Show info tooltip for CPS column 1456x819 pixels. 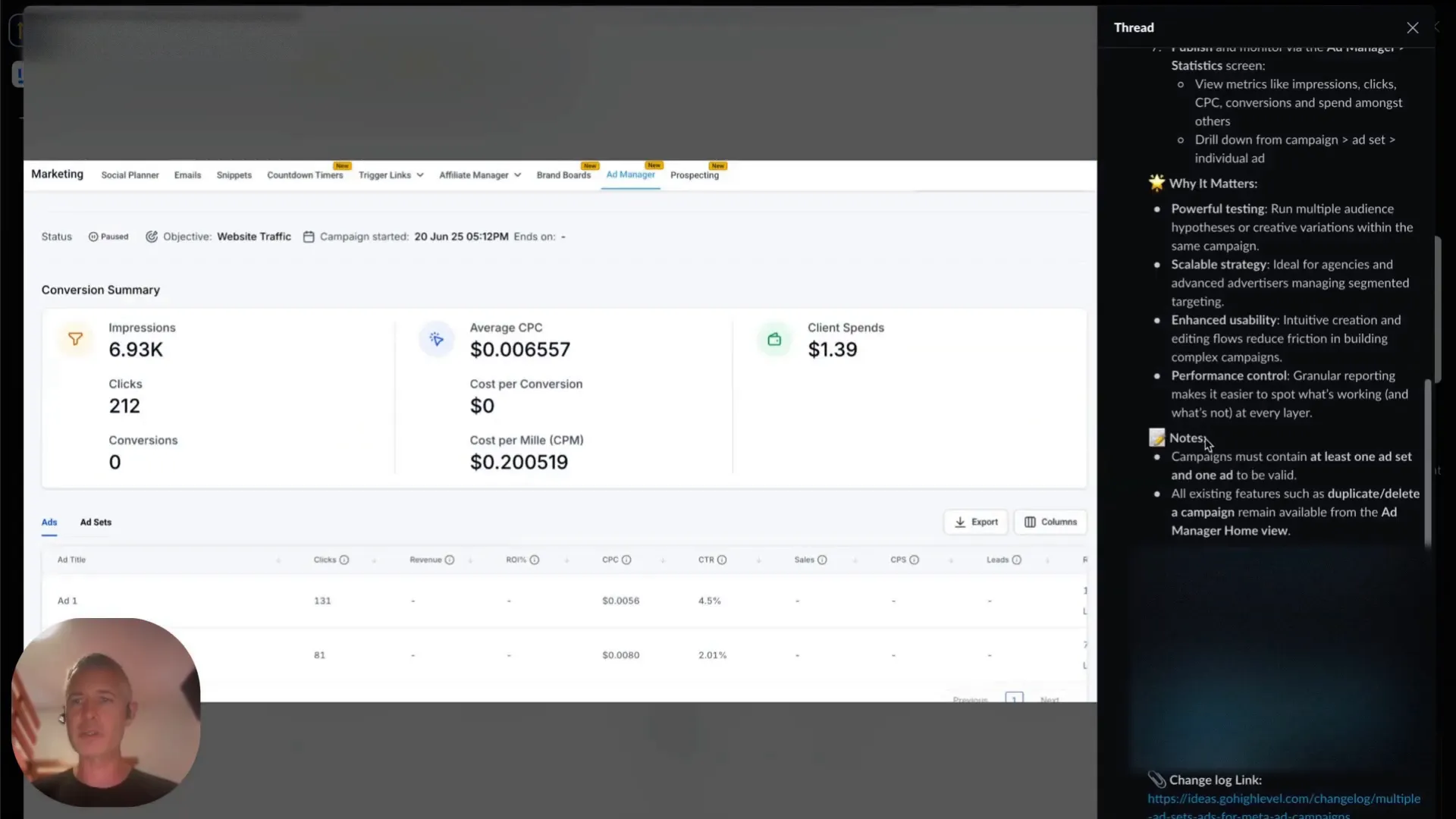pos(914,560)
